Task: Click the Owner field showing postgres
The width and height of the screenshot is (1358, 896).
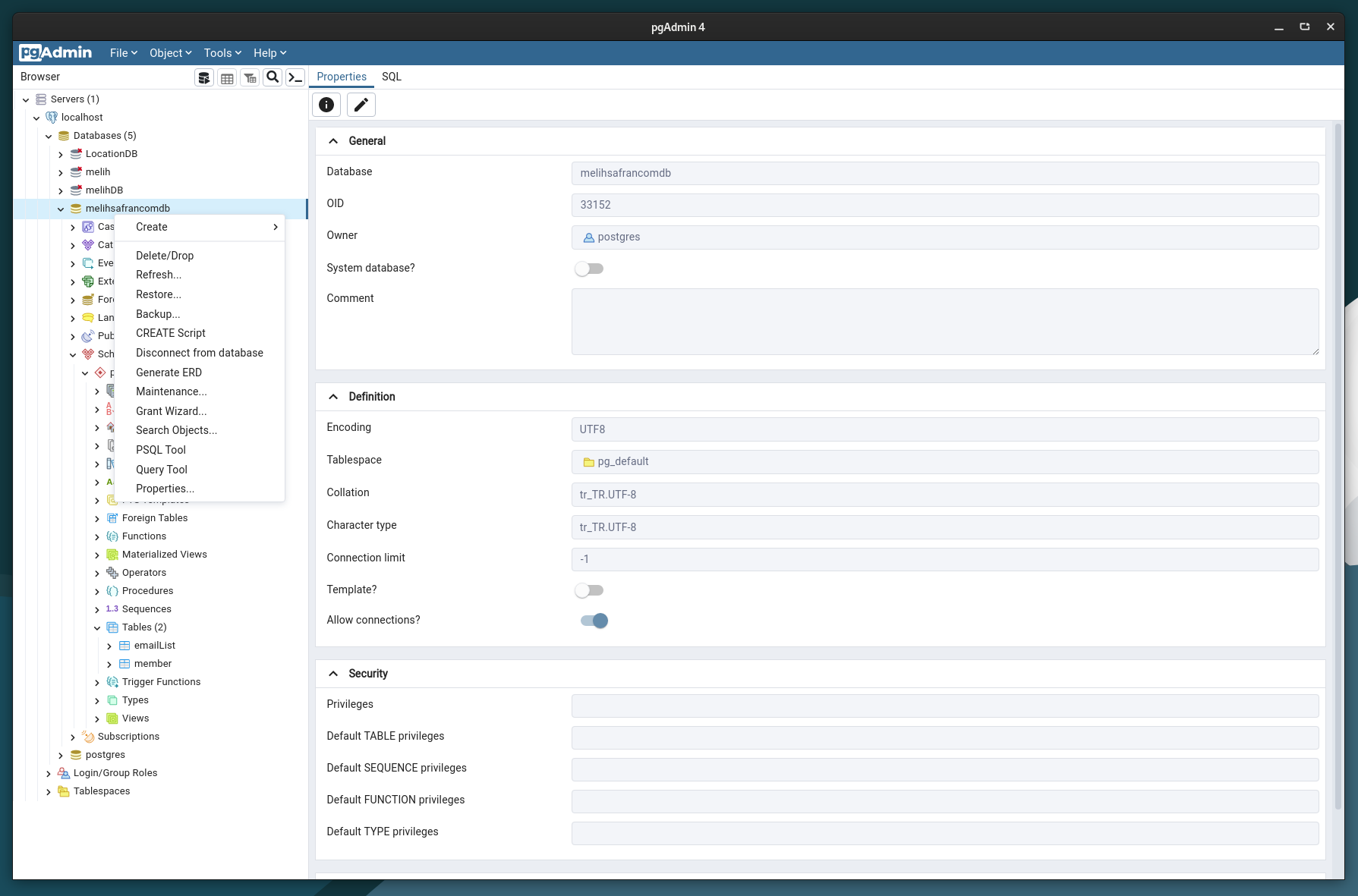Action: tap(945, 237)
